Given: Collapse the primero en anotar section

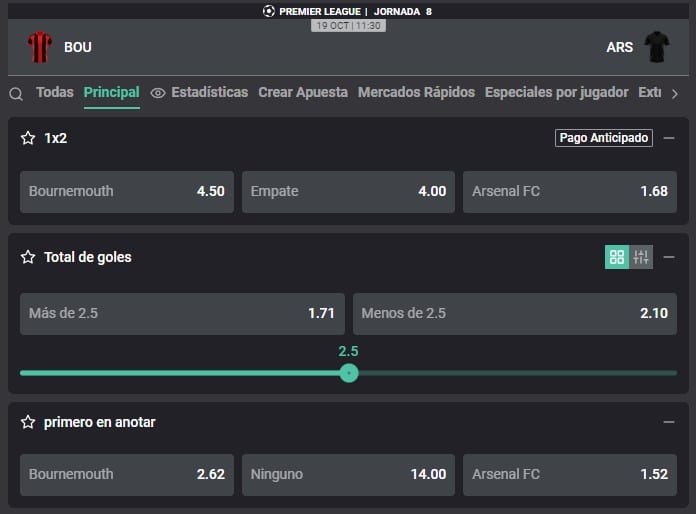Looking at the screenshot, I should (669, 422).
